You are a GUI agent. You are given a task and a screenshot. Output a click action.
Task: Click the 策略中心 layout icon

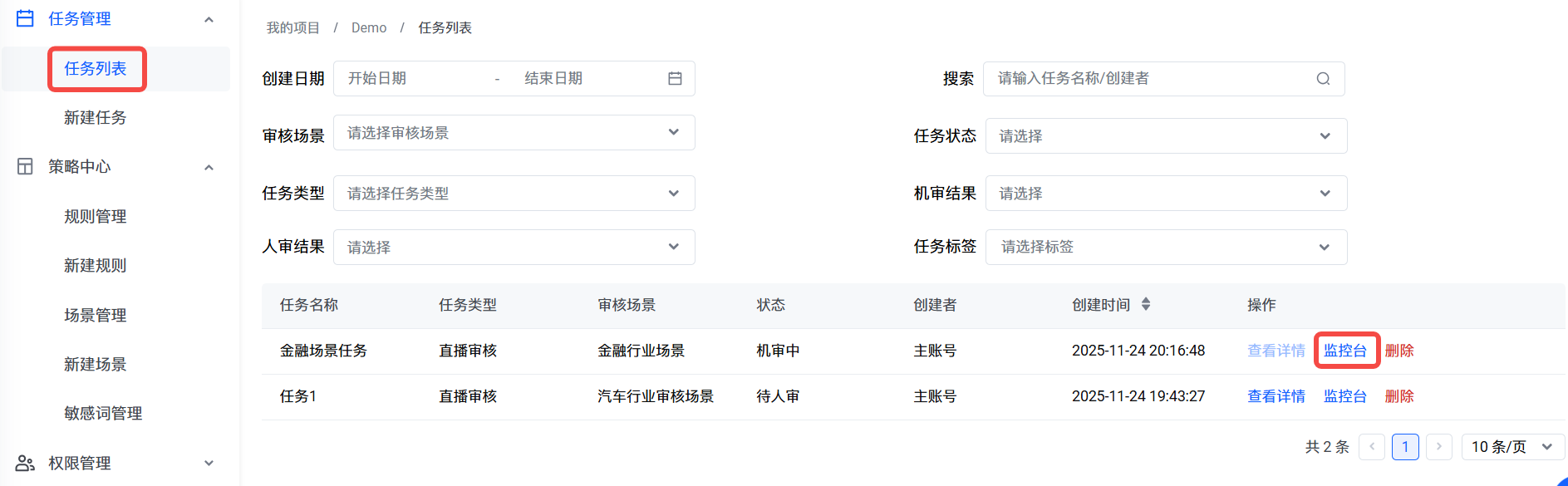coord(26,166)
